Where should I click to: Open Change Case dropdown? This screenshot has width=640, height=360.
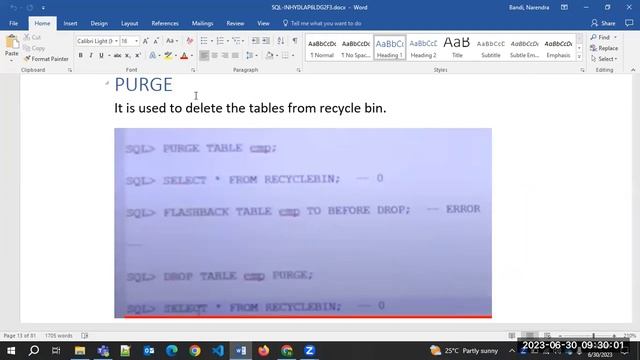(x=171, y=41)
